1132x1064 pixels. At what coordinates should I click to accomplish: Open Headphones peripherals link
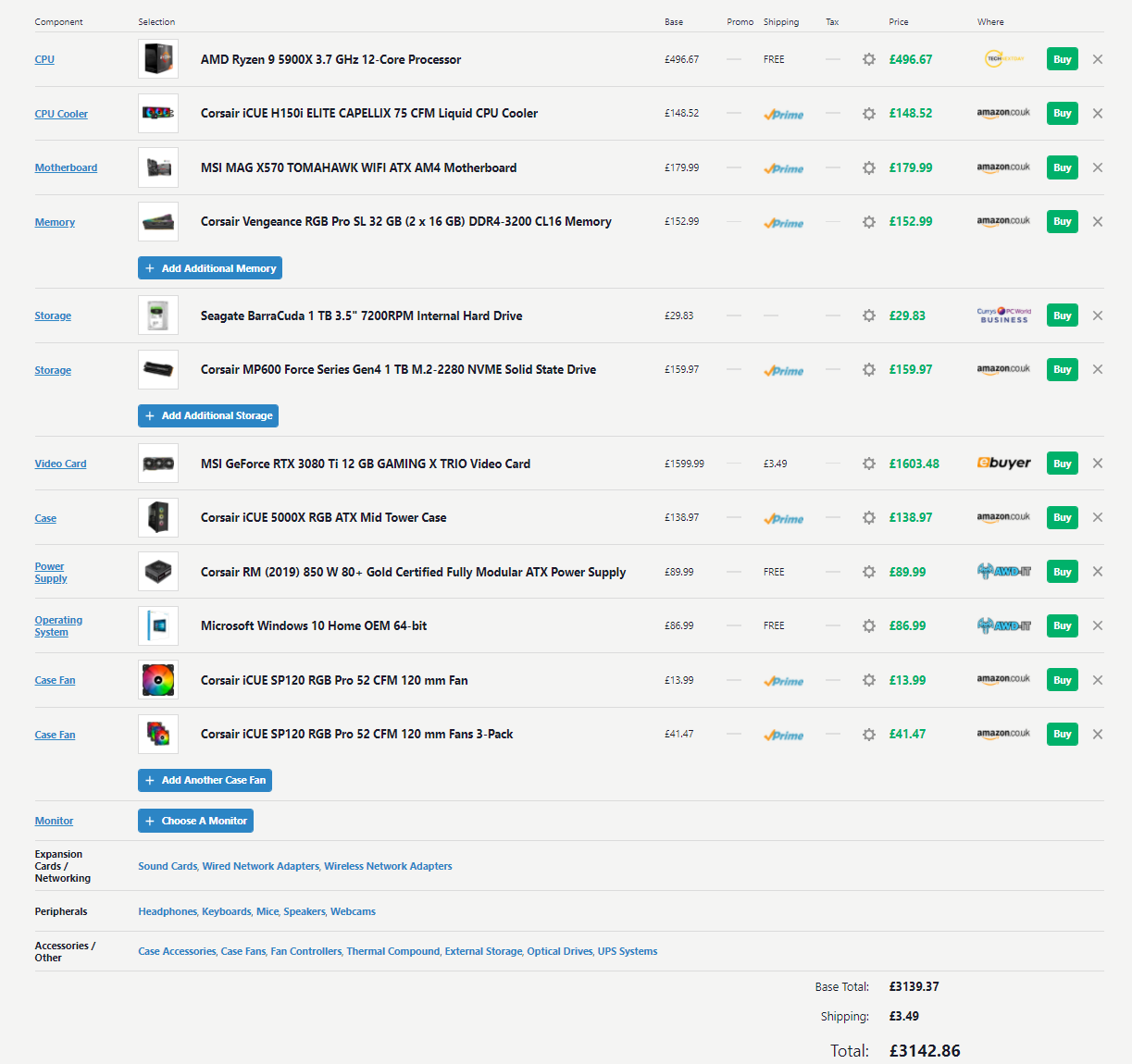[168, 911]
